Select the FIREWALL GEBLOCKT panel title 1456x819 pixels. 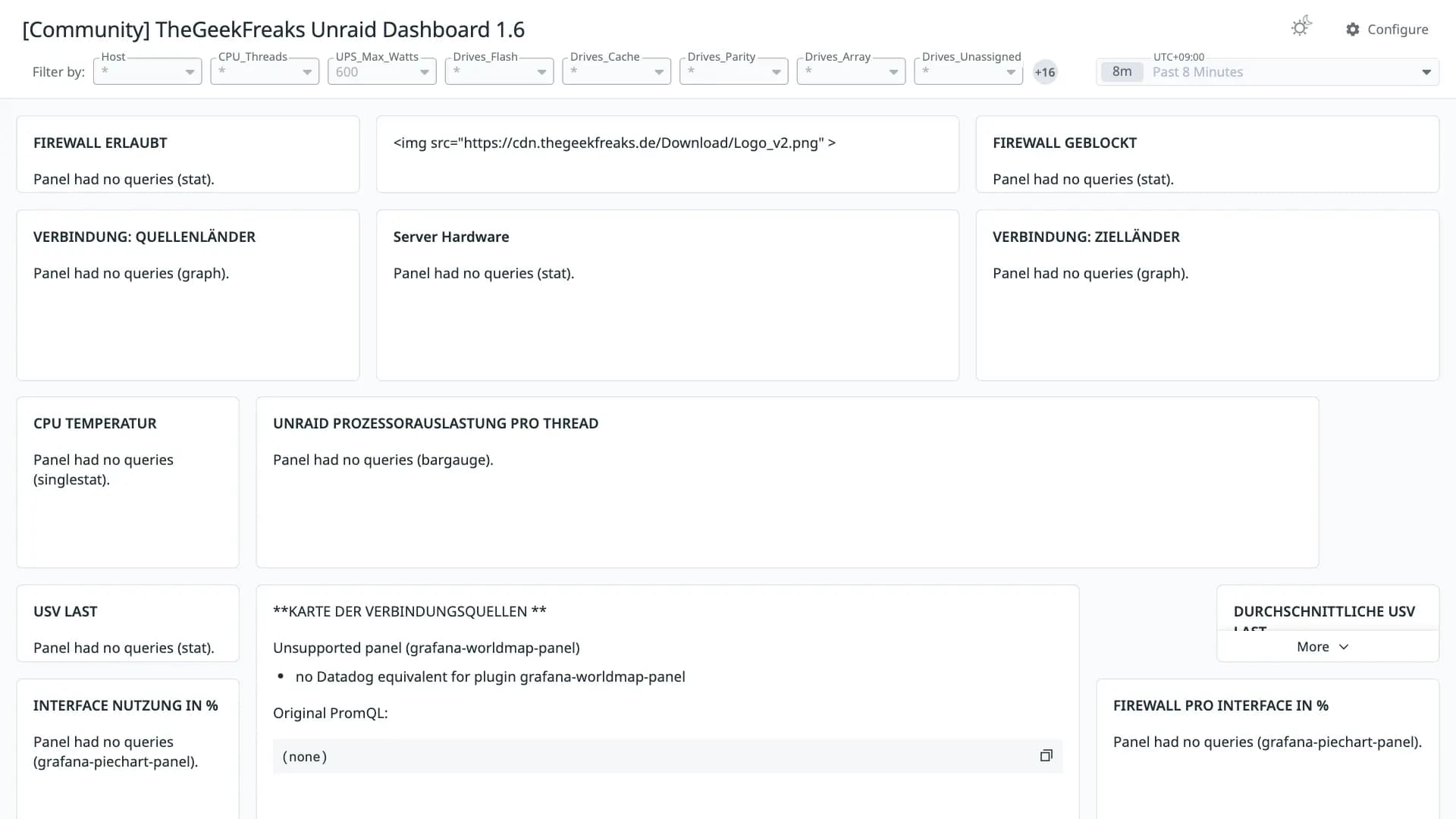(1065, 143)
